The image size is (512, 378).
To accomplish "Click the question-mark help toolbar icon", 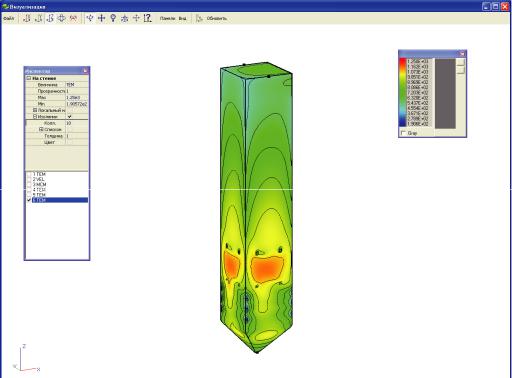I will [x=147, y=18].
